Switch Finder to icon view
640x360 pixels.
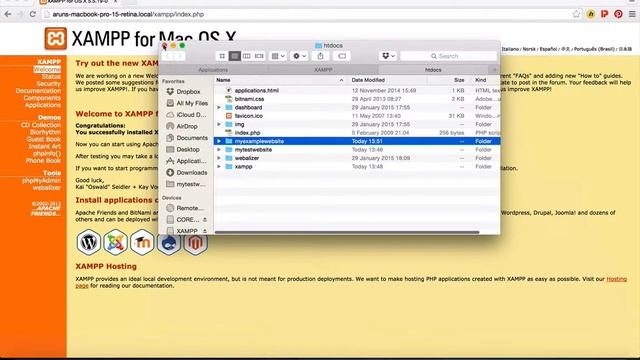click(x=222, y=56)
